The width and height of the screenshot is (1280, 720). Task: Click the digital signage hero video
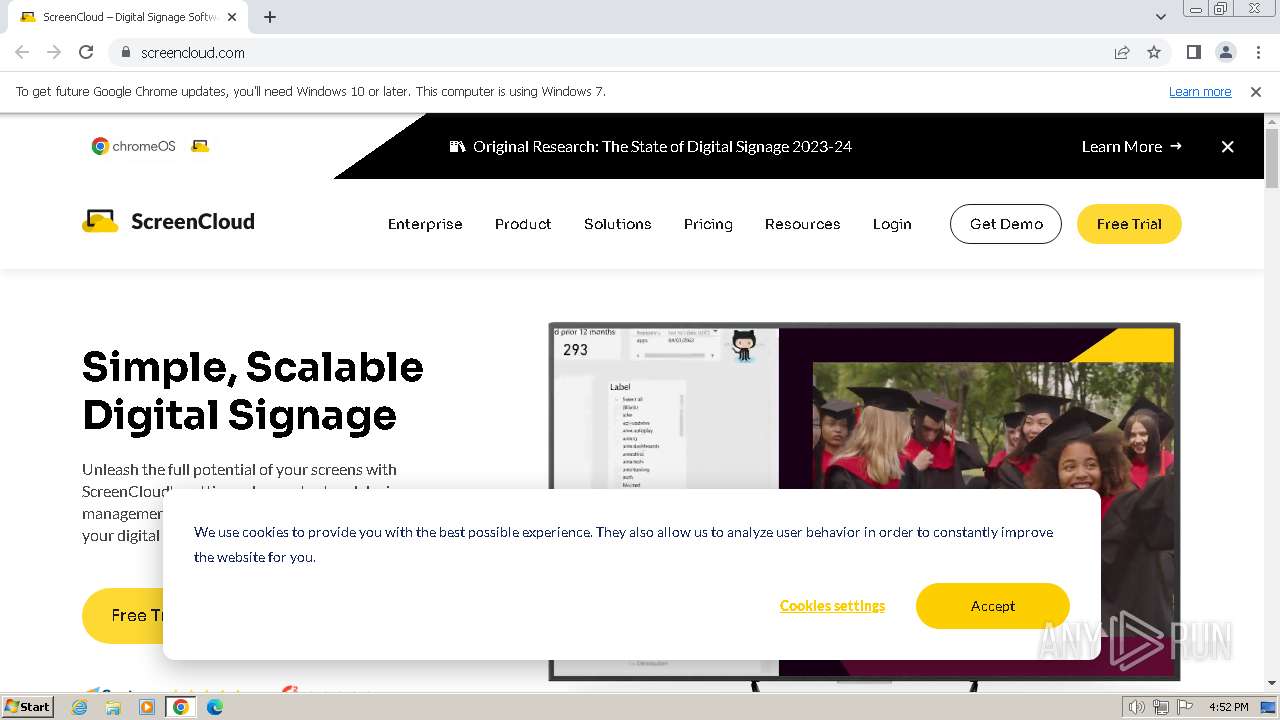point(864,500)
